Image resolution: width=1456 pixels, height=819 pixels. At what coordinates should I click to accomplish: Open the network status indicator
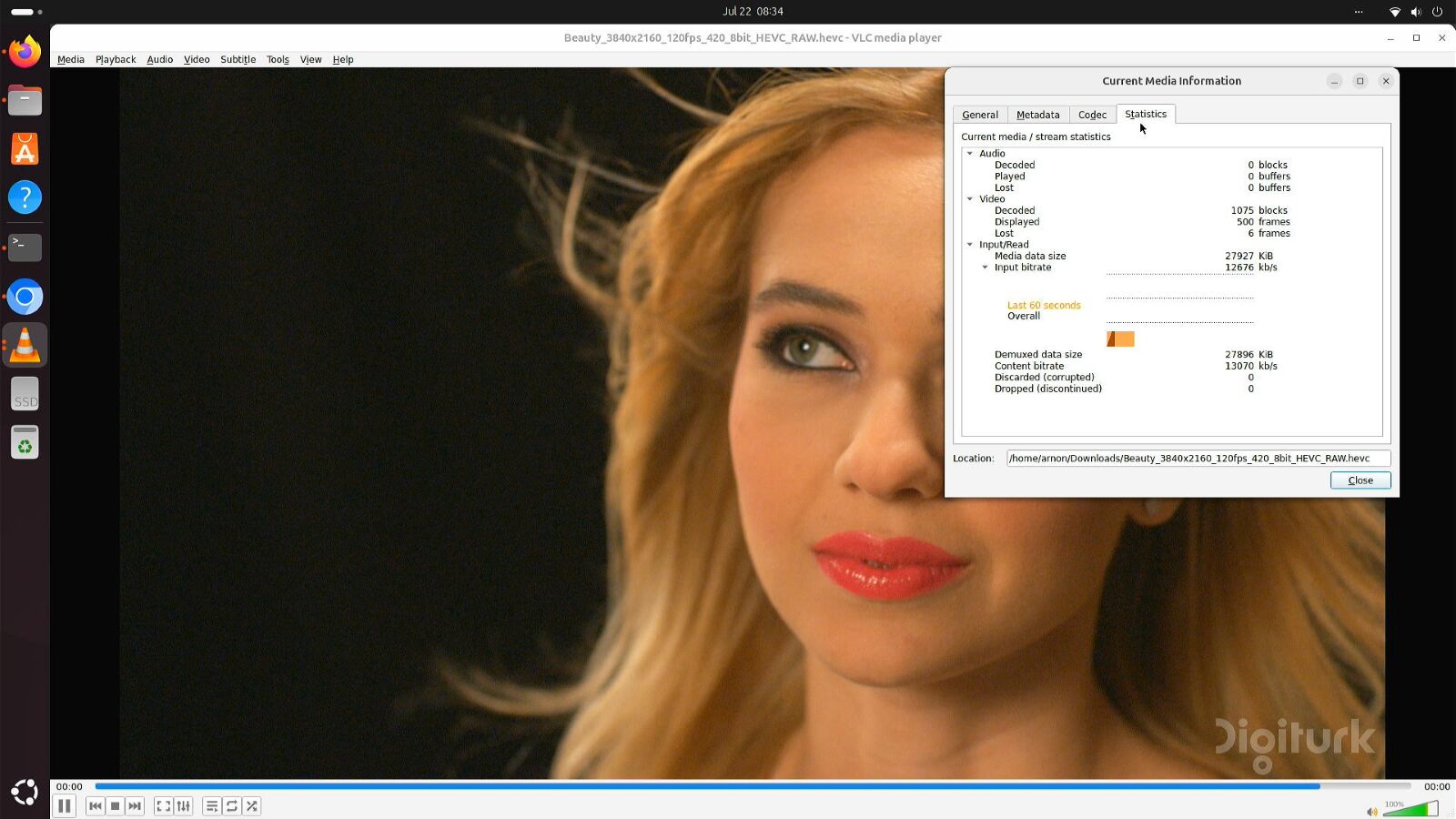(x=1394, y=12)
